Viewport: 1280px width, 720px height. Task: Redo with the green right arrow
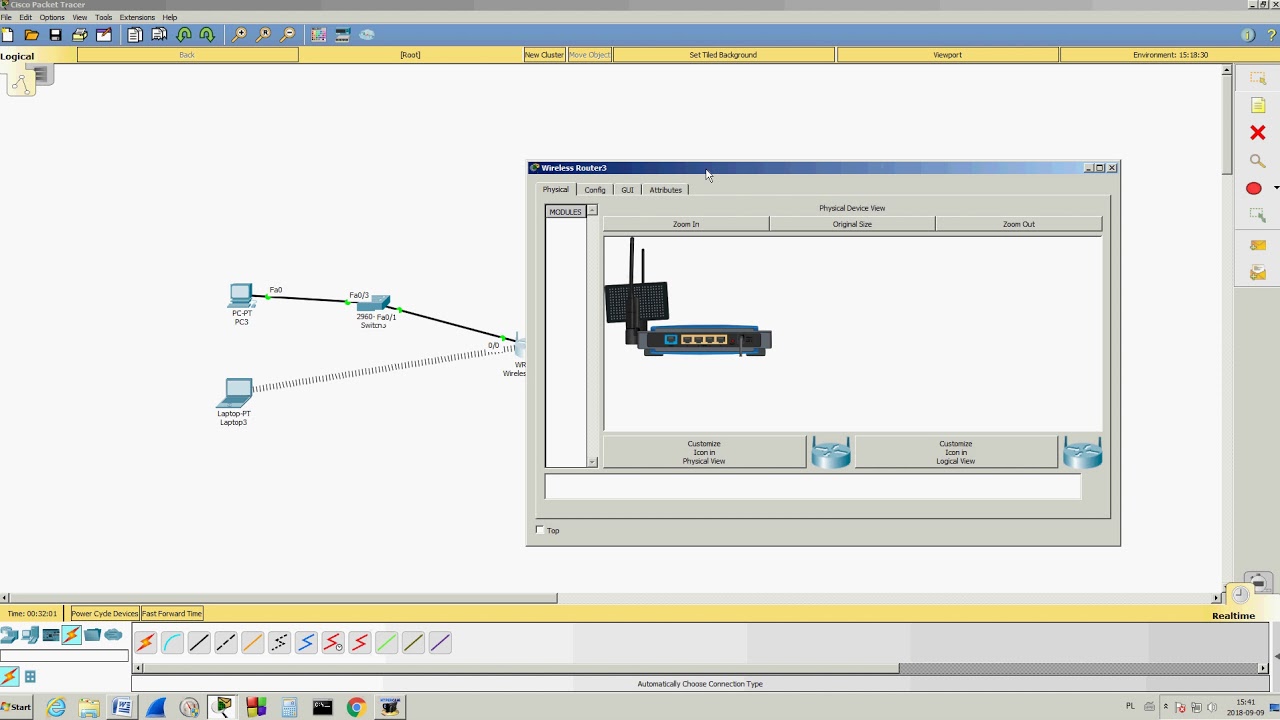(207, 35)
